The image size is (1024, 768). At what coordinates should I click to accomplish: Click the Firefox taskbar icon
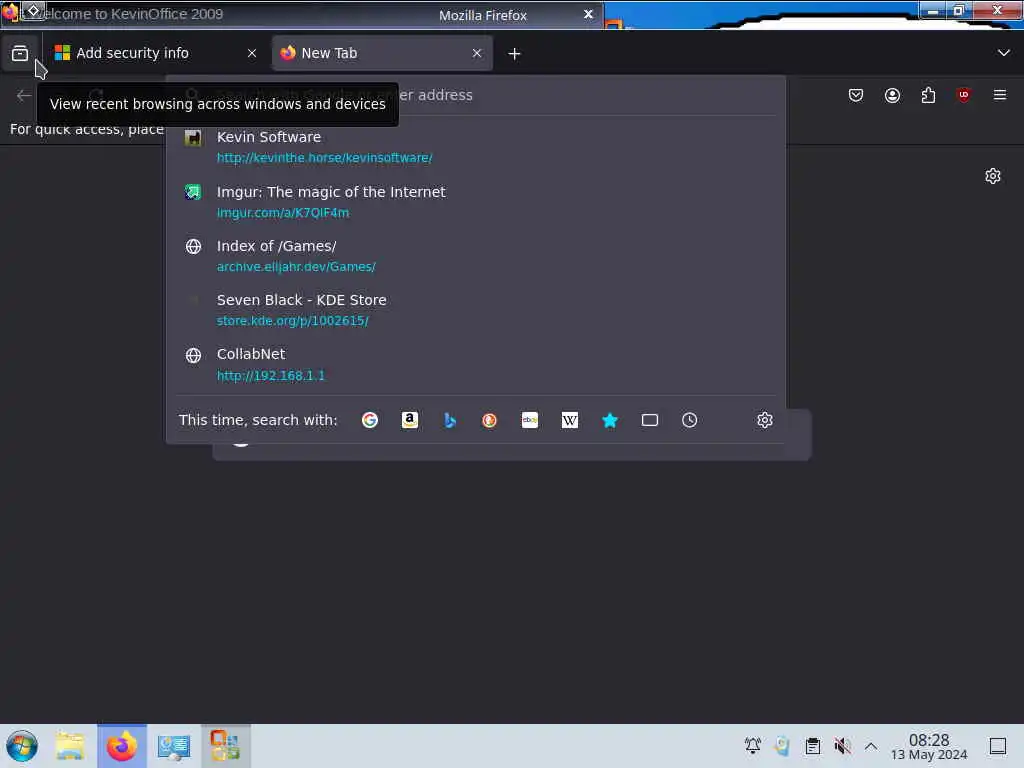tap(121, 746)
